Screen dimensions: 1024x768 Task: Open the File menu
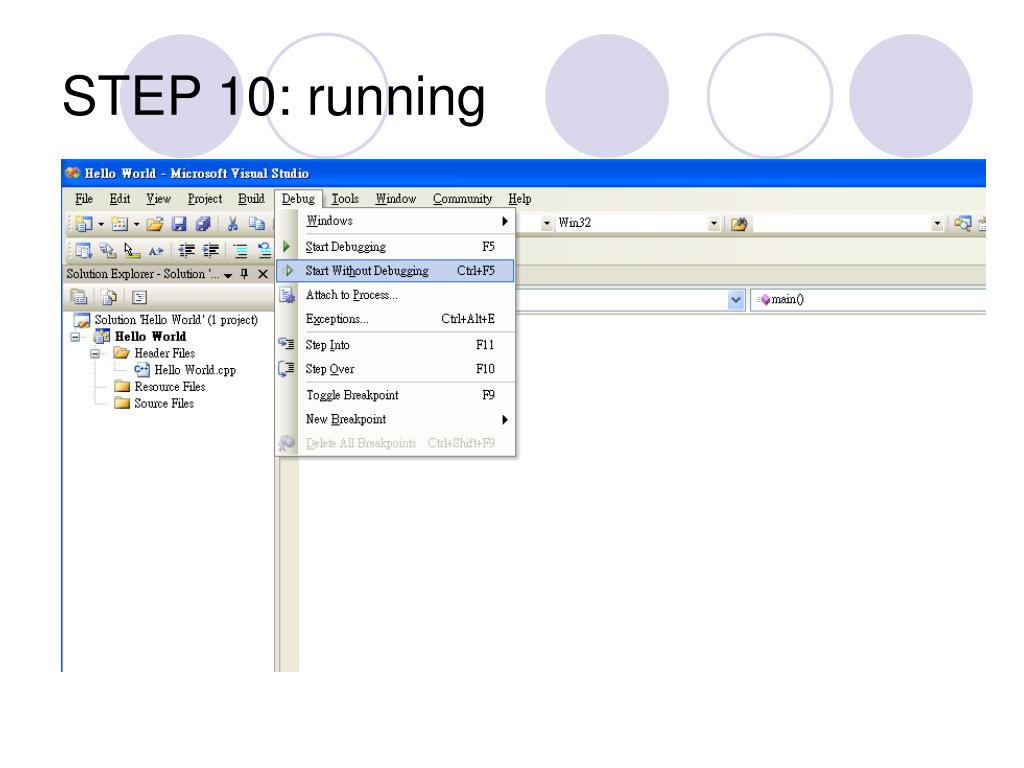coord(84,199)
